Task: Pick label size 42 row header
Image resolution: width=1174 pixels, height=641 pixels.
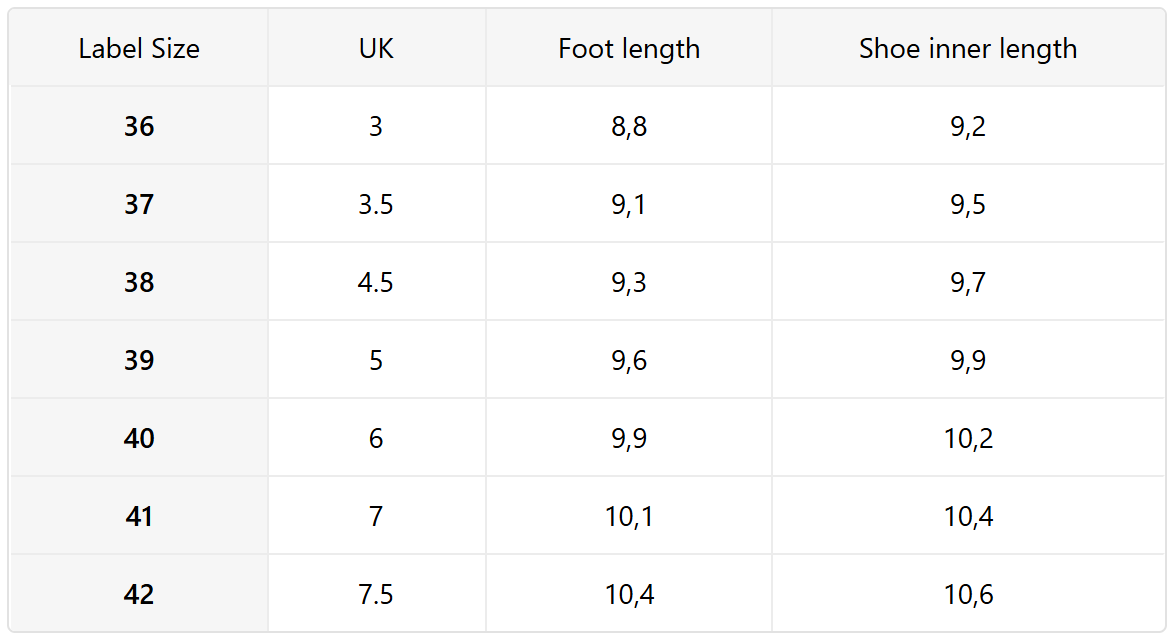Action: (139, 595)
